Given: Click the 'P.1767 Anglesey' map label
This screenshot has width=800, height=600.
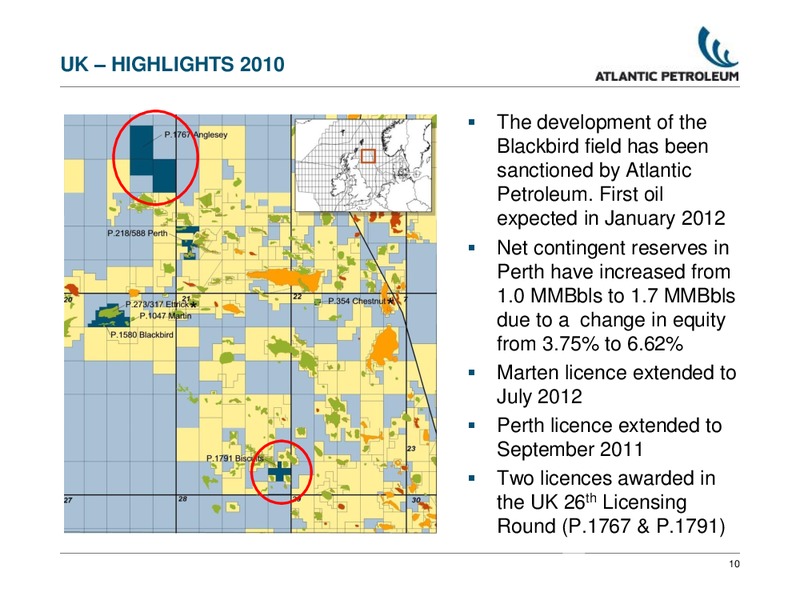Looking at the screenshot, I should point(196,135).
